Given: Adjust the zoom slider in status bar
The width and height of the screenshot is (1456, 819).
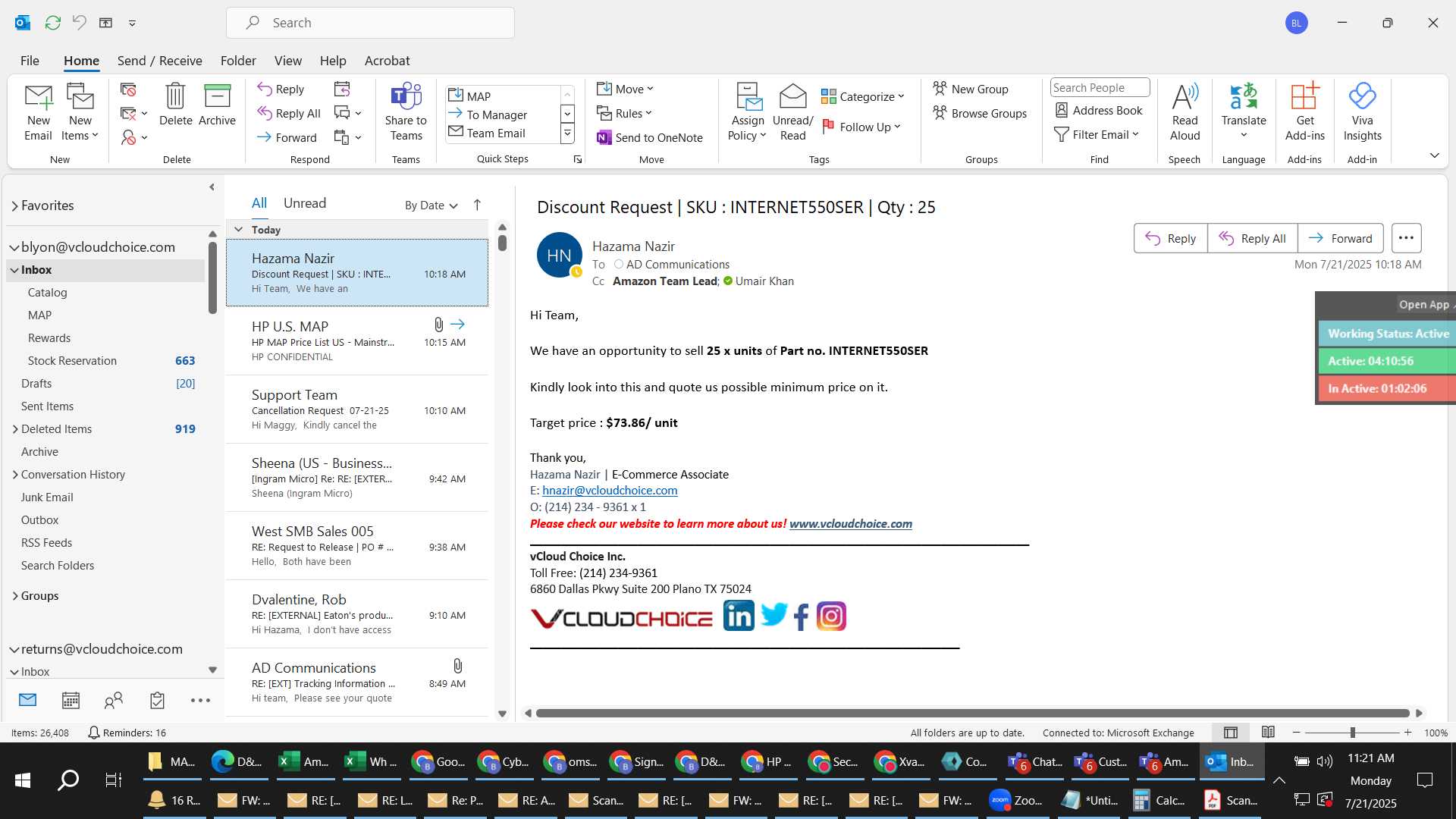Looking at the screenshot, I should coord(1352,733).
